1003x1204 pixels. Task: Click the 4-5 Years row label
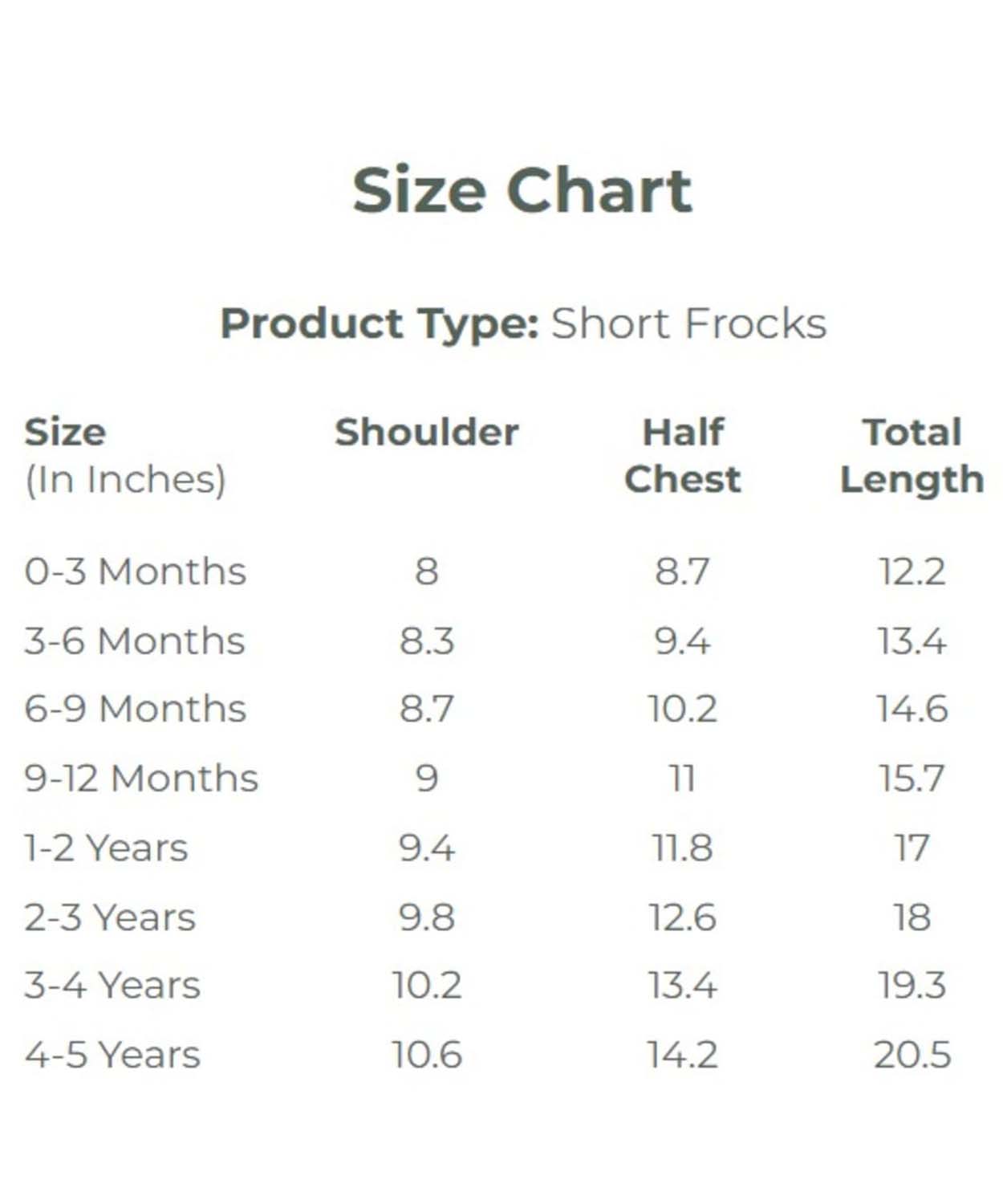(112, 1055)
